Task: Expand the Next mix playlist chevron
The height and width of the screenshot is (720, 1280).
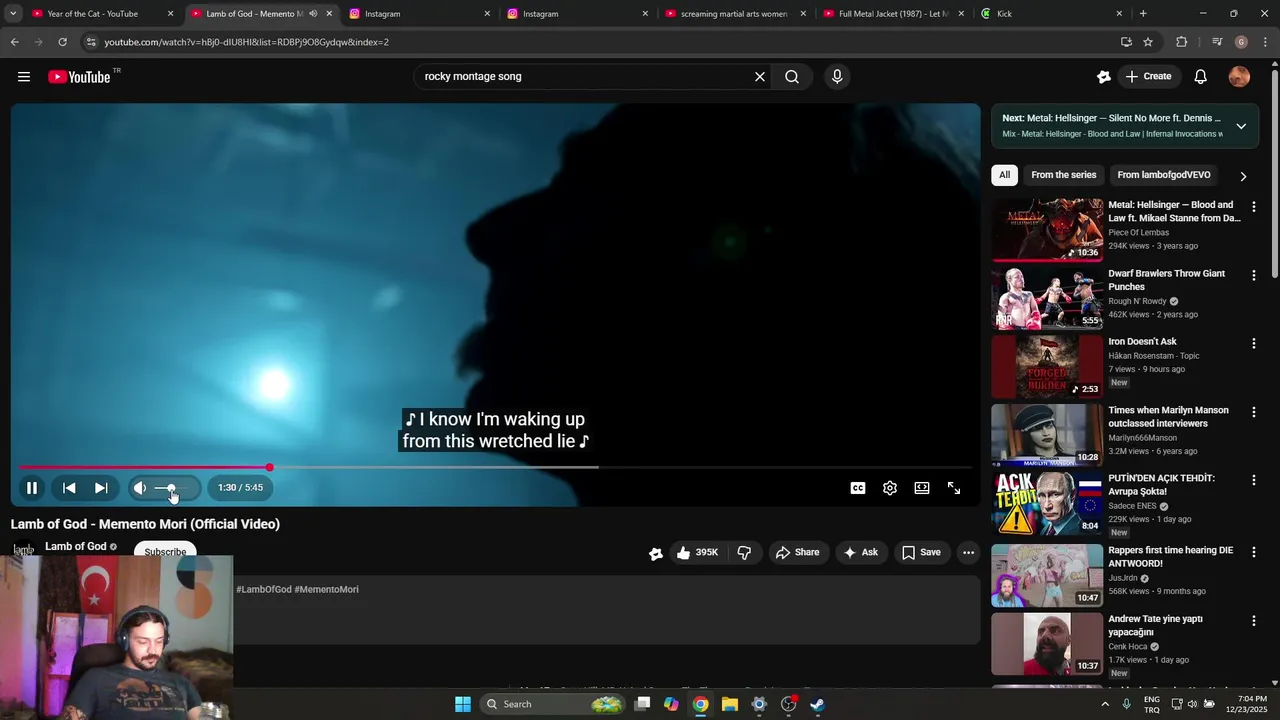Action: point(1241,126)
